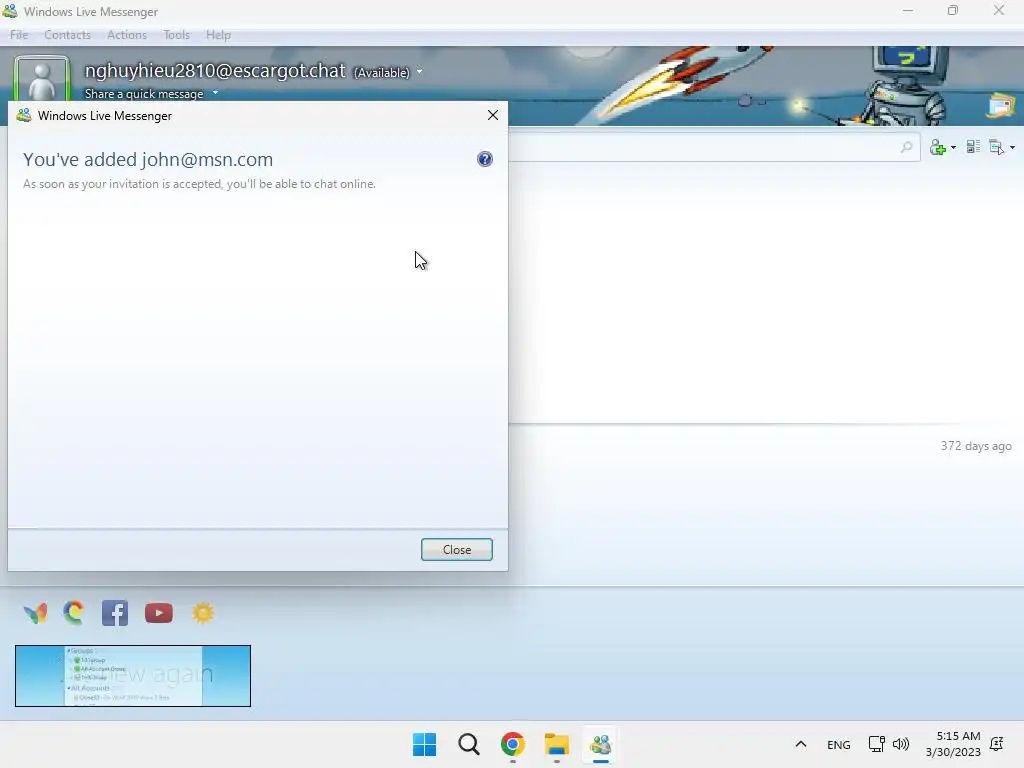Open the multicolored C icon
The width and height of the screenshot is (1024, 768).
(x=74, y=613)
